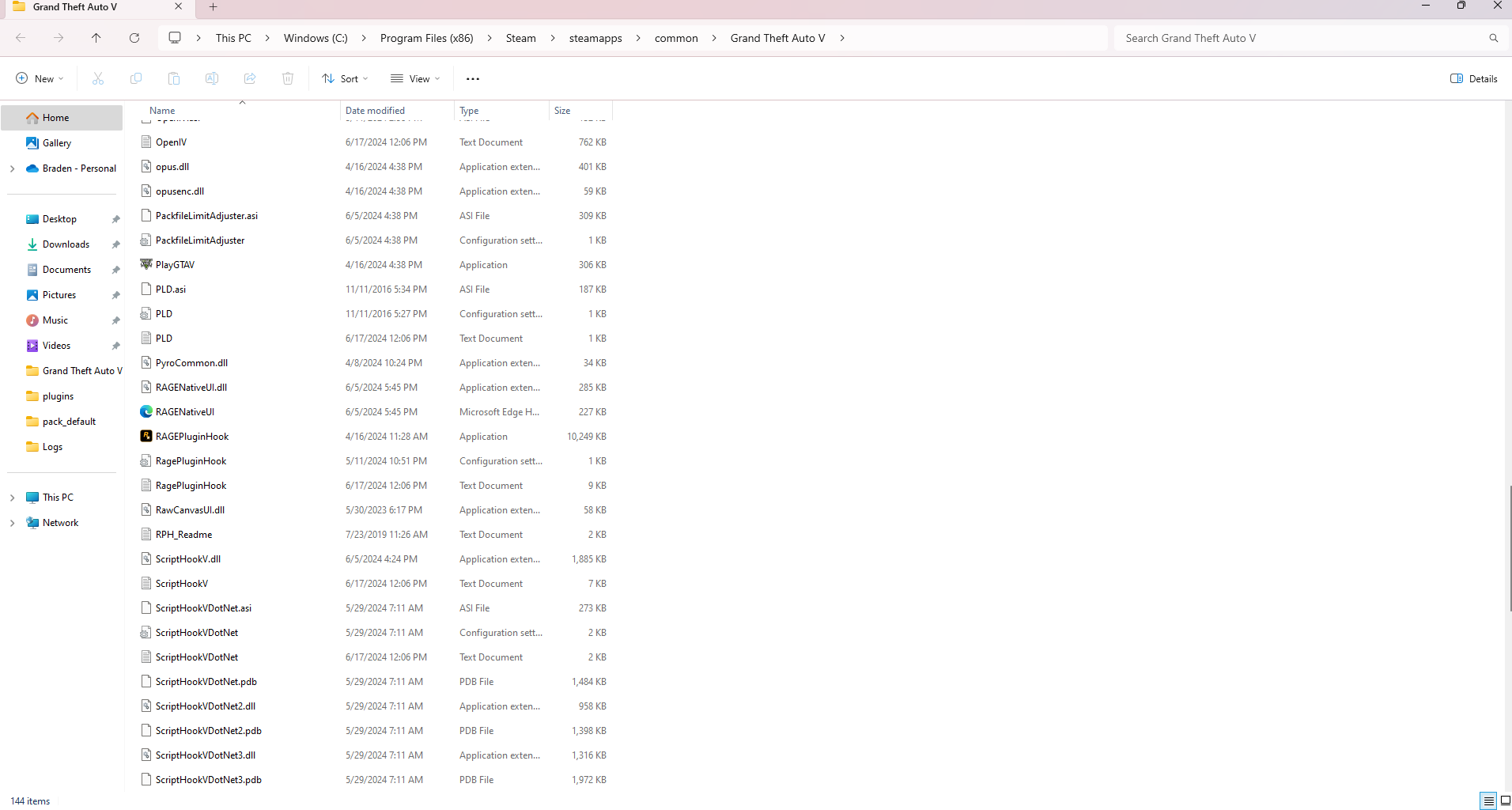
Task: Expand Braden - Personal OneDrive node
Action: [x=13, y=168]
